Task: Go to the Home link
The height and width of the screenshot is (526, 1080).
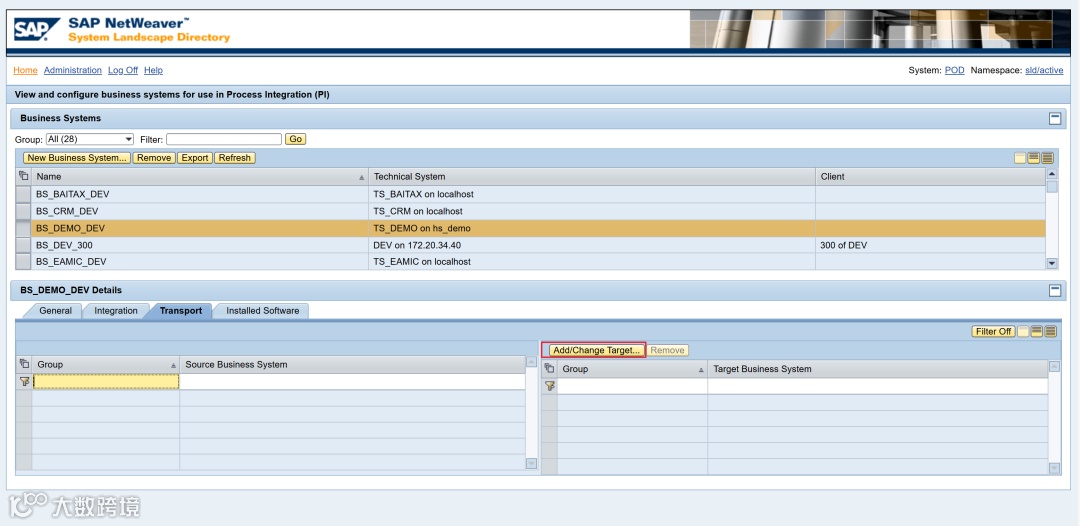Action: tap(25, 70)
